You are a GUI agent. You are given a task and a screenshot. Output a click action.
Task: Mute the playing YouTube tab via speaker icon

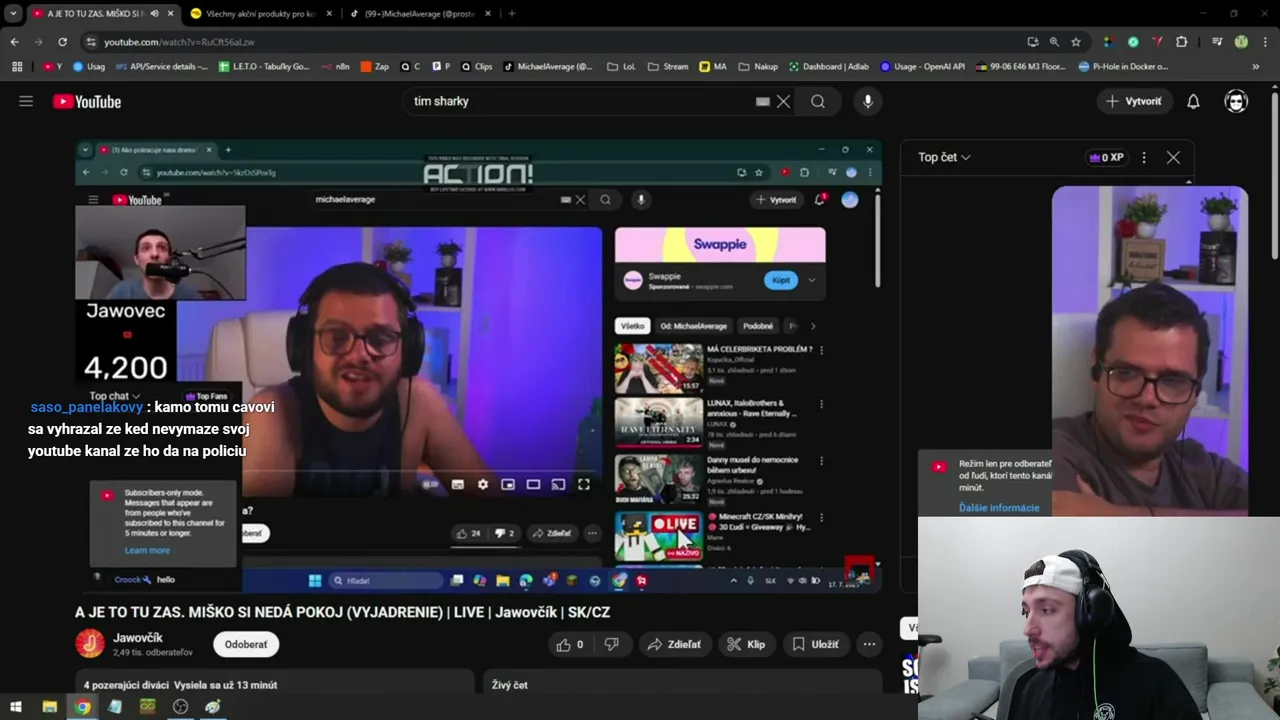pyautogui.click(x=154, y=14)
